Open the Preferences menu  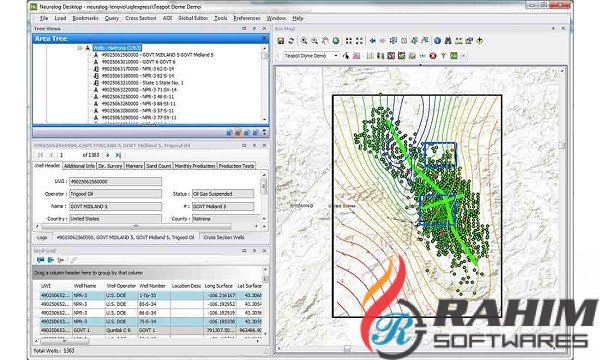tap(247, 18)
